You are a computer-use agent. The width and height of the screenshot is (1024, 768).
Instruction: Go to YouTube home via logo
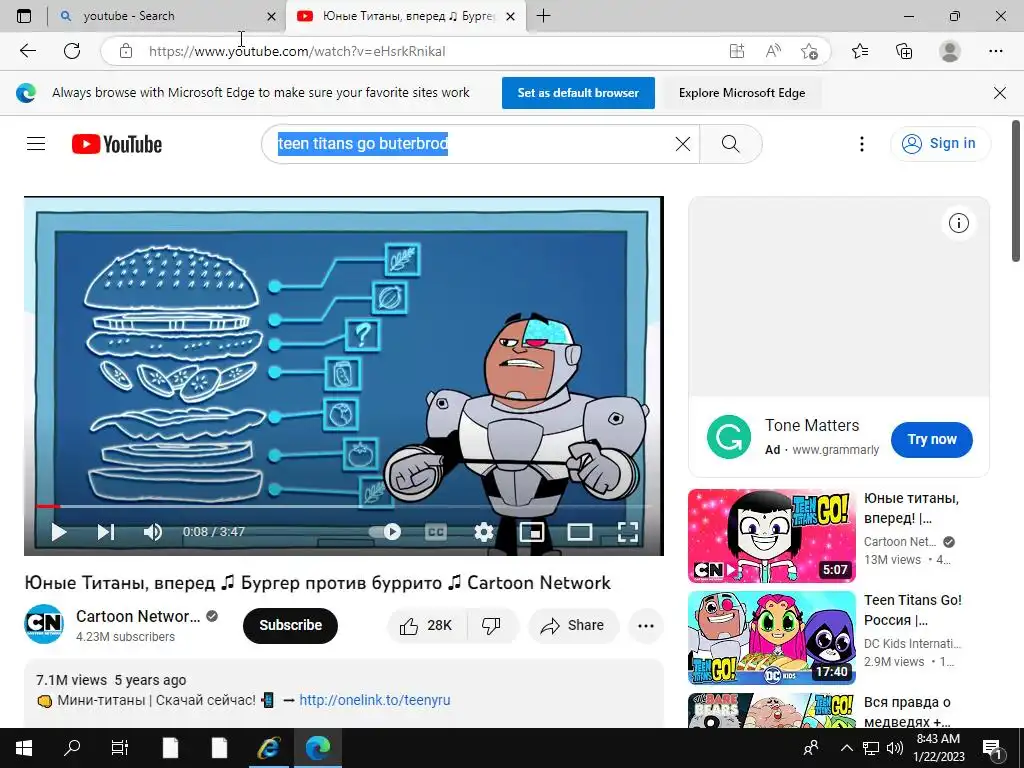(117, 144)
